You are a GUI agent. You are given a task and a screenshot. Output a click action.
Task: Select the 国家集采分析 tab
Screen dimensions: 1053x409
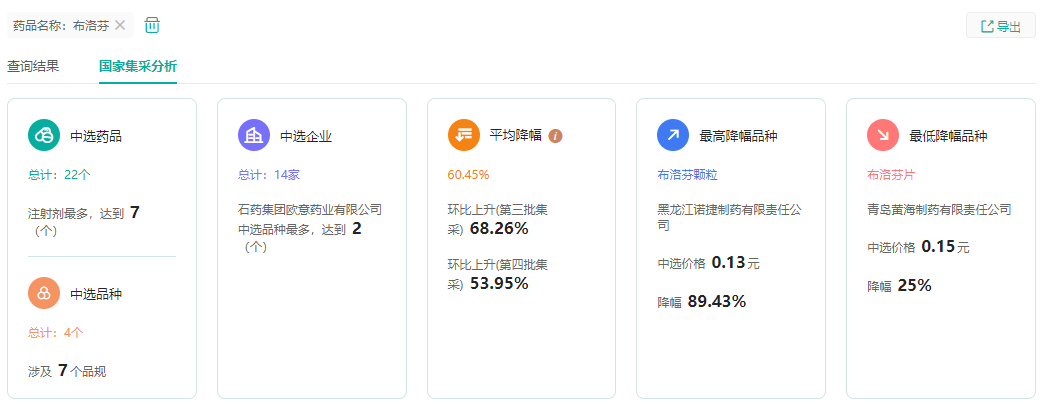pos(138,67)
